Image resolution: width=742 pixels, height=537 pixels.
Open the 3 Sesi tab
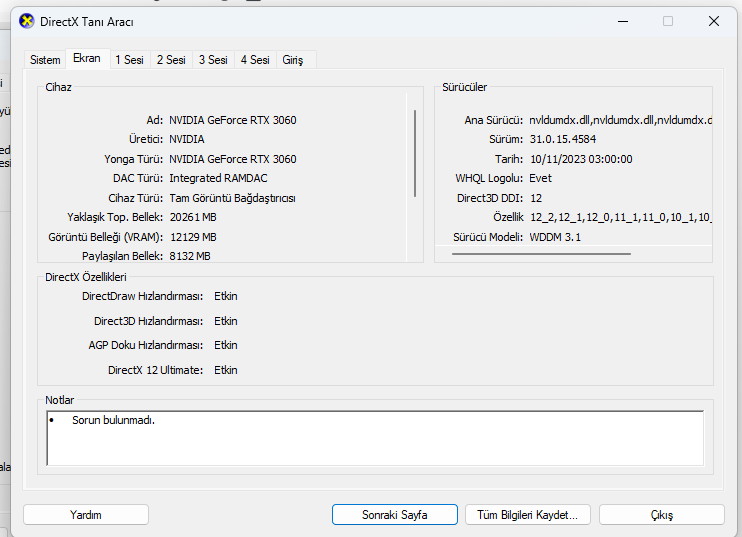(213, 60)
